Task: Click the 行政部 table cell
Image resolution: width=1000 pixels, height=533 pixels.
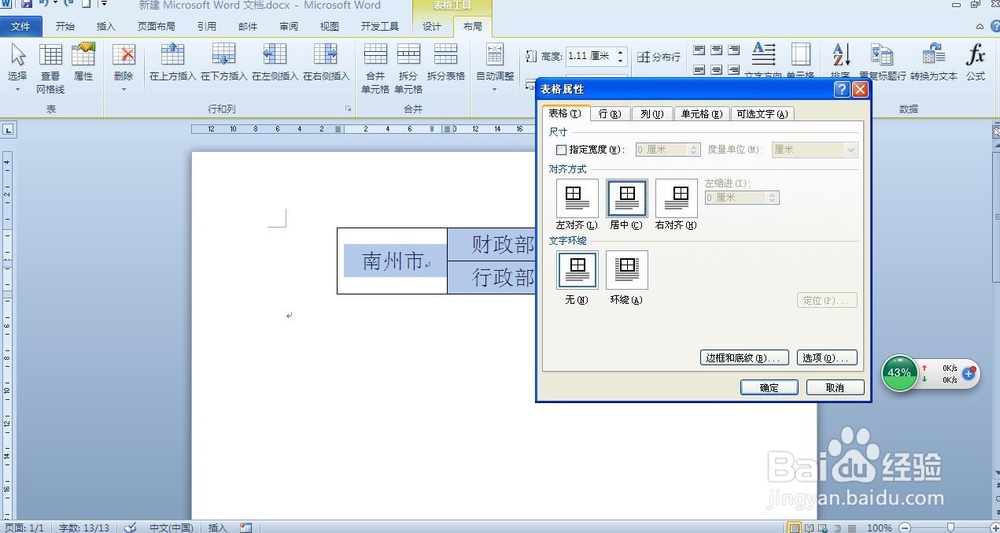Action: click(492, 277)
